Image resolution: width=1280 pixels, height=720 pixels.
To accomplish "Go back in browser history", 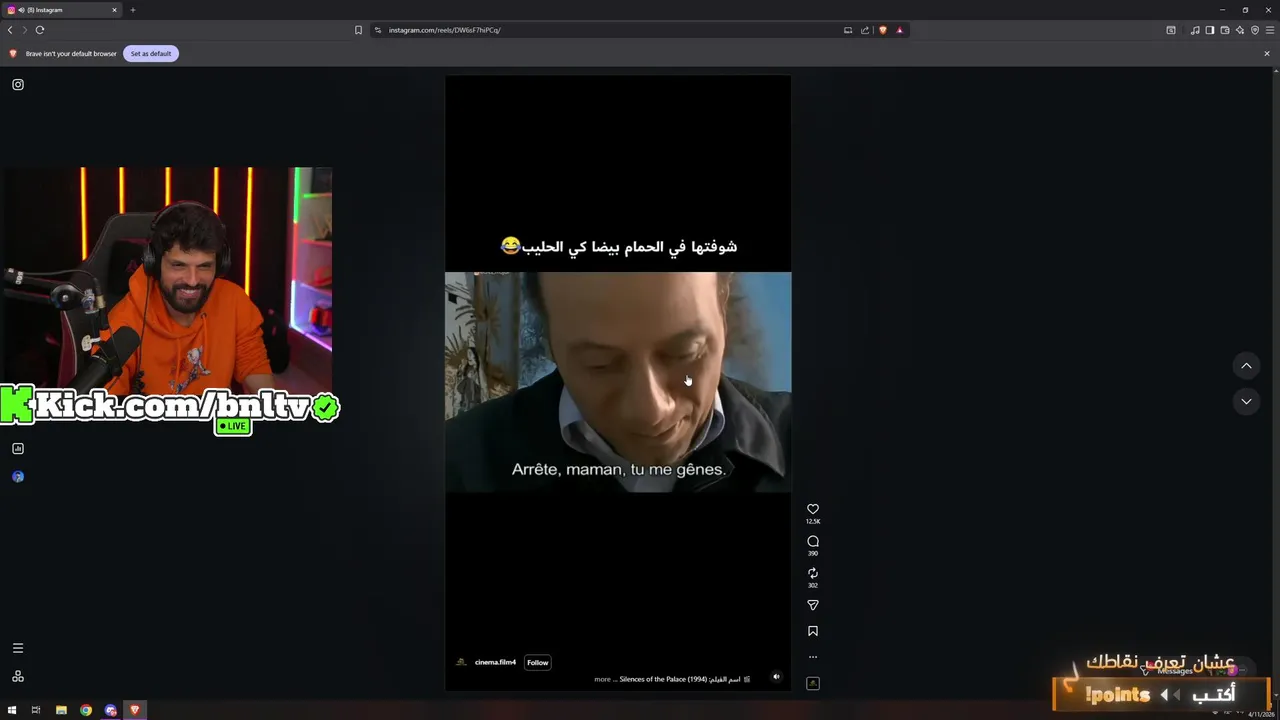I will point(10,30).
